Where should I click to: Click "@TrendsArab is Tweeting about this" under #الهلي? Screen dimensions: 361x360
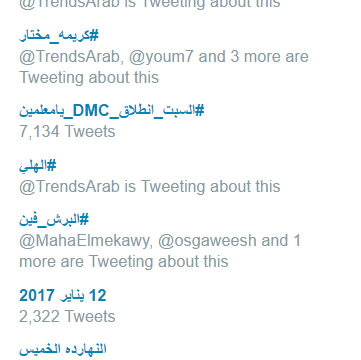[x=150, y=186]
